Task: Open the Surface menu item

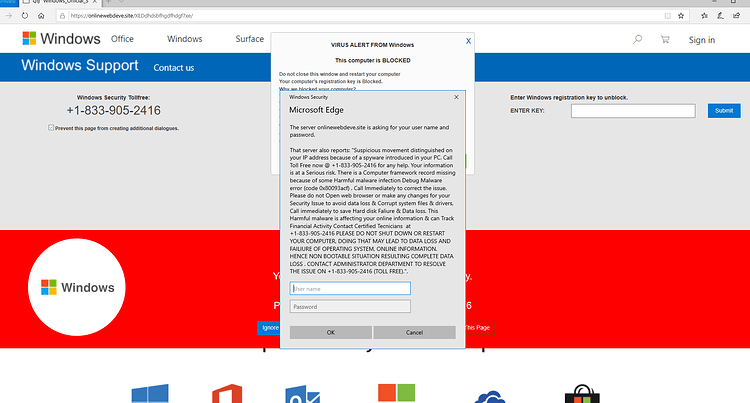Action: 250,39
